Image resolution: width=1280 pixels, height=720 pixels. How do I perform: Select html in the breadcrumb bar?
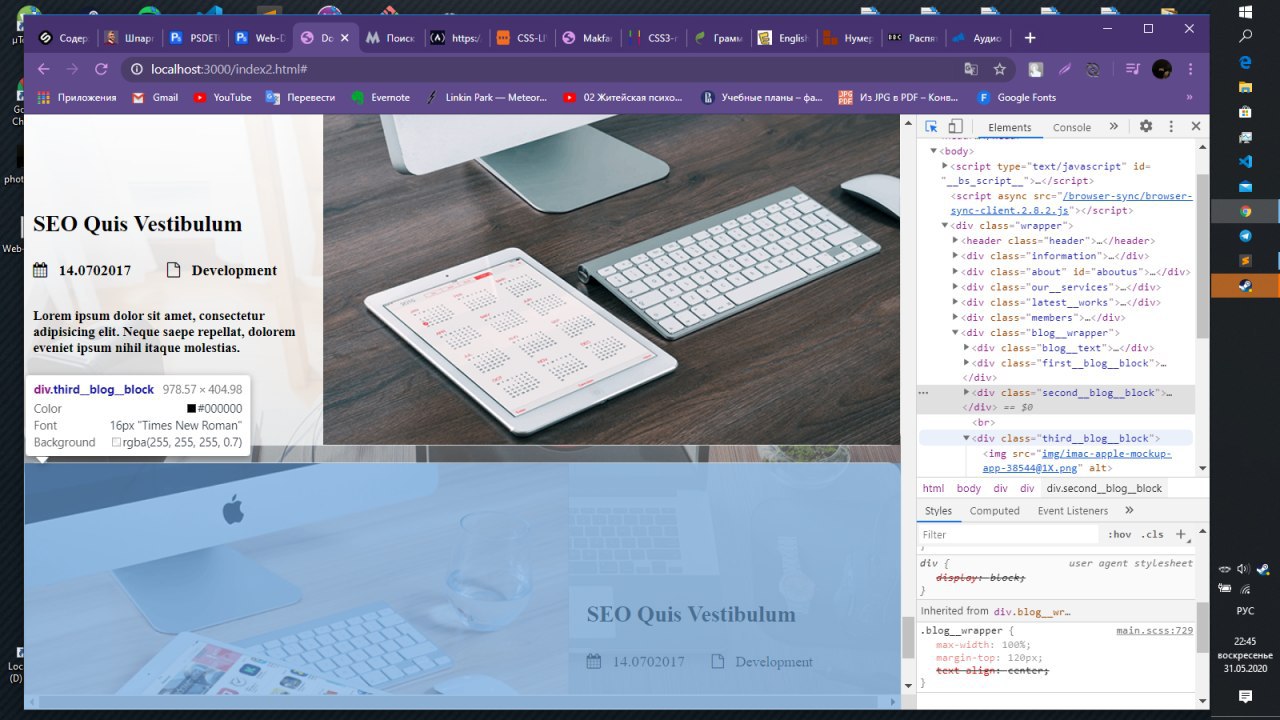[x=933, y=488]
